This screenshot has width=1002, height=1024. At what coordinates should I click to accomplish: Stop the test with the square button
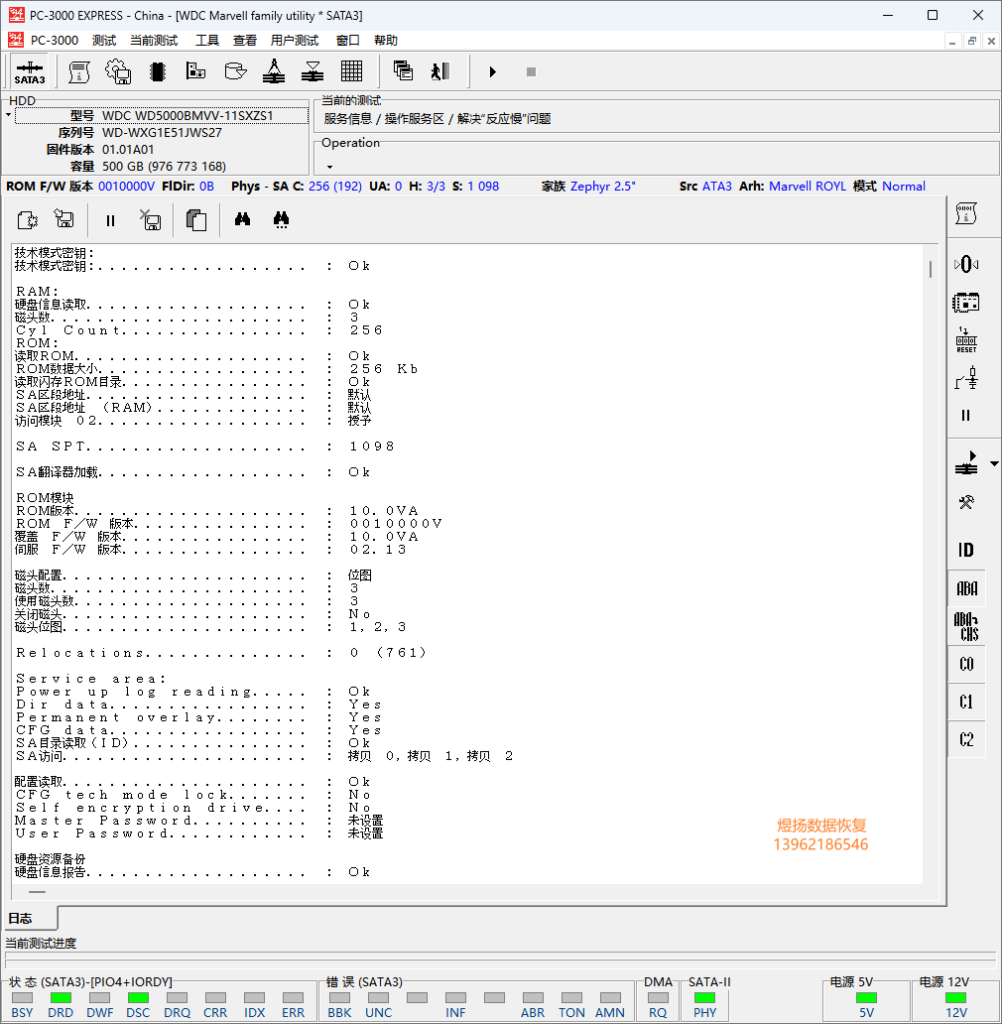(x=531, y=72)
